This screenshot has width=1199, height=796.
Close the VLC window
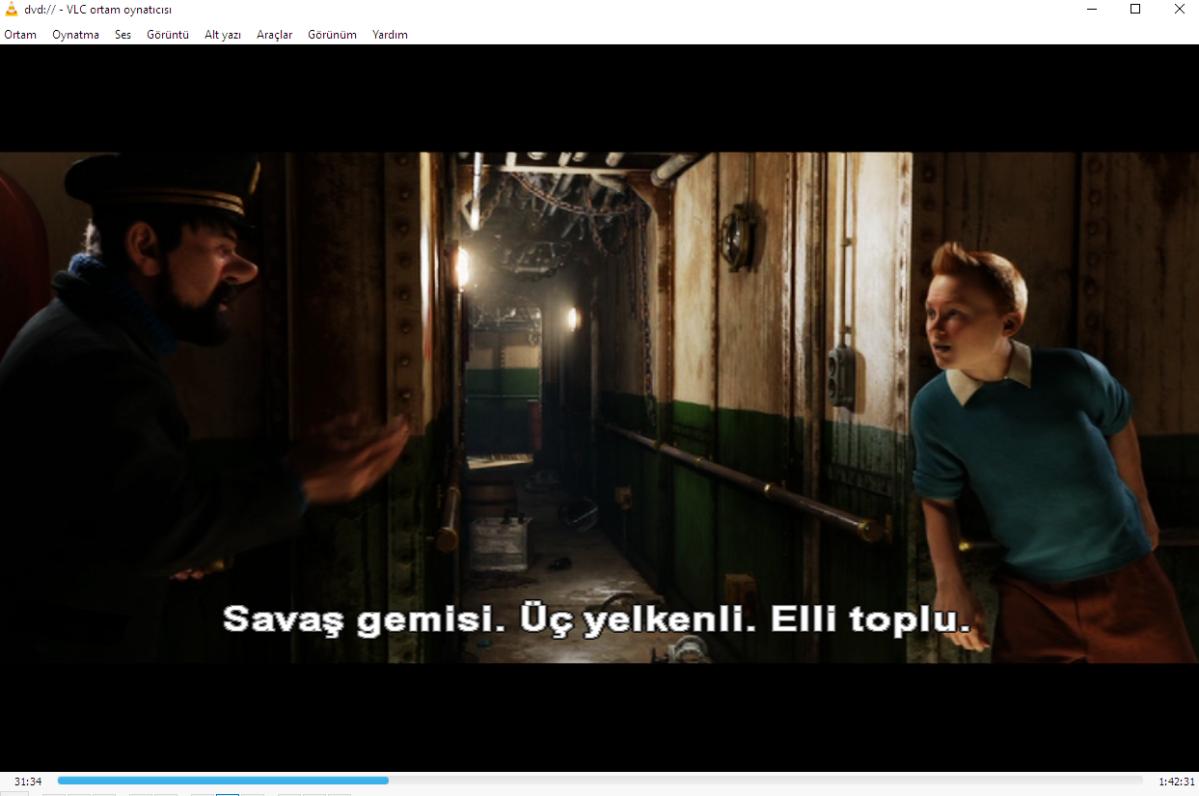(x=1179, y=9)
